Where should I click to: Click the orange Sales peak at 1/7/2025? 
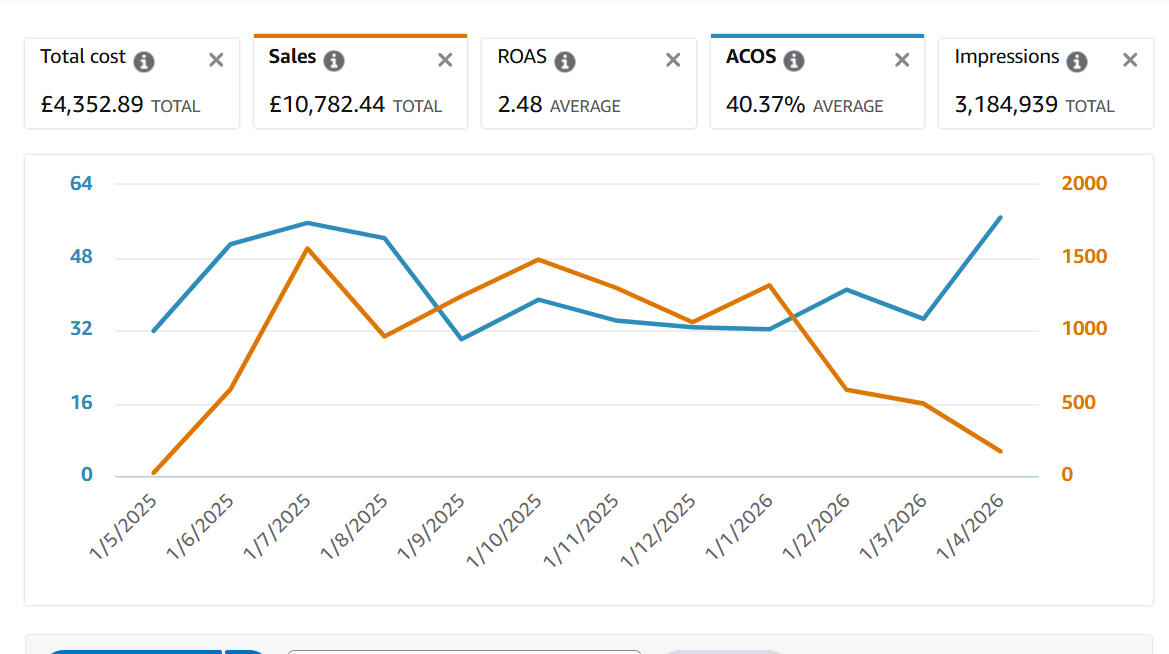click(307, 248)
